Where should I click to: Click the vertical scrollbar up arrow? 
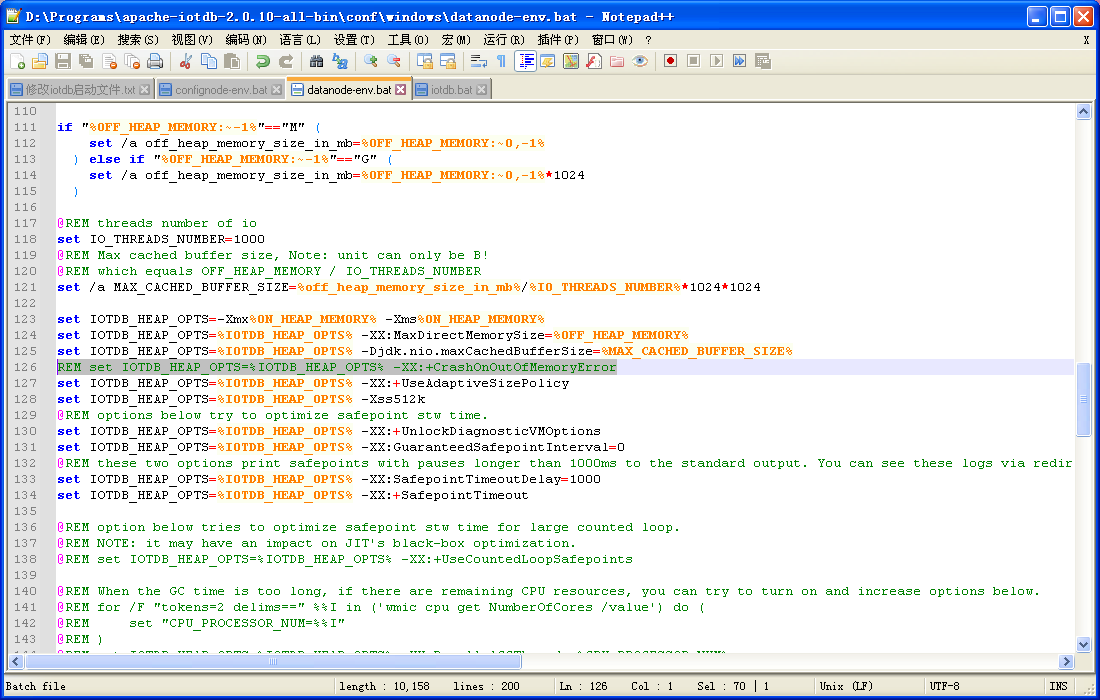[x=1083, y=112]
